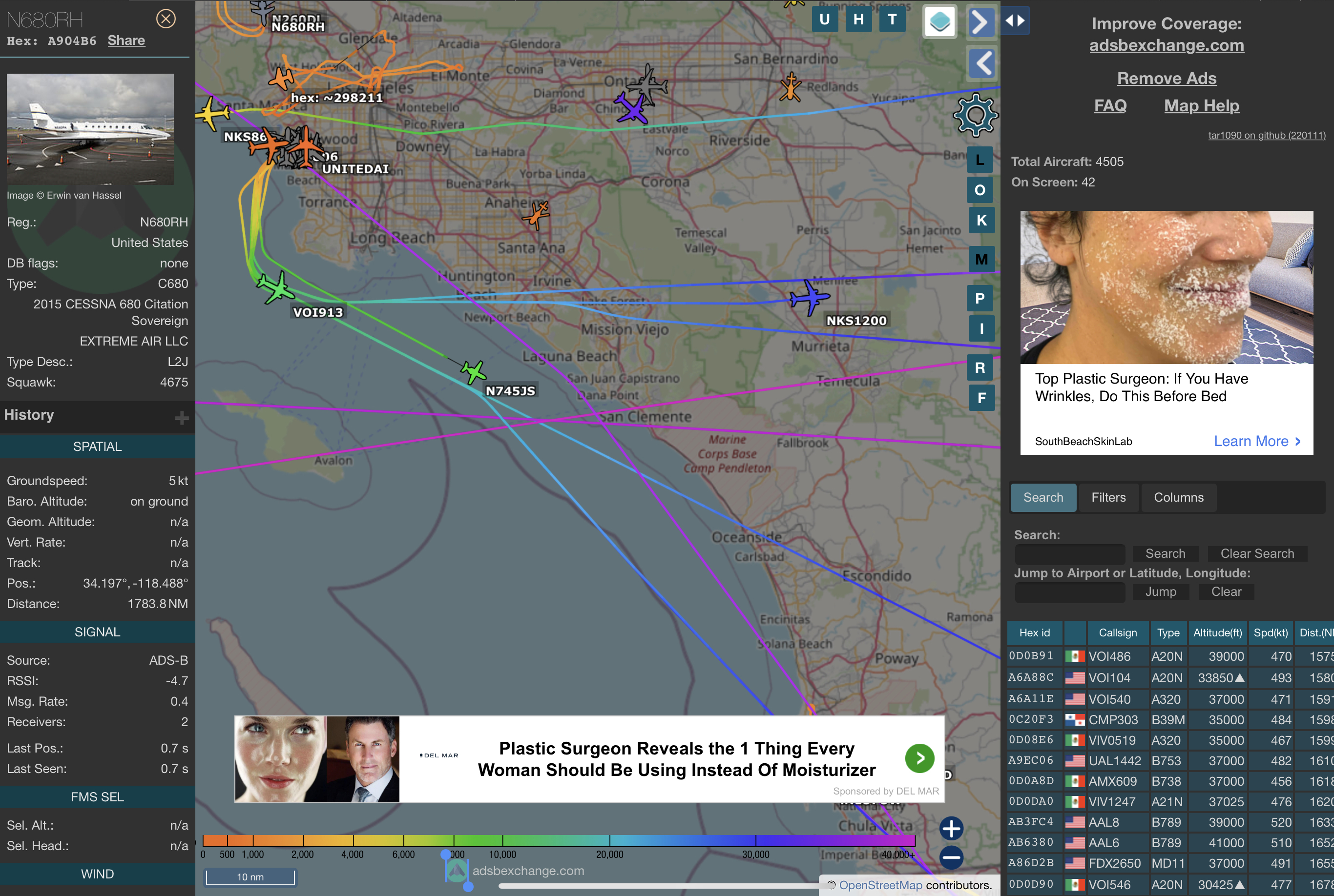
Task: Select the NKS1200 blue aircraft icon
Action: (x=809, y=297)
